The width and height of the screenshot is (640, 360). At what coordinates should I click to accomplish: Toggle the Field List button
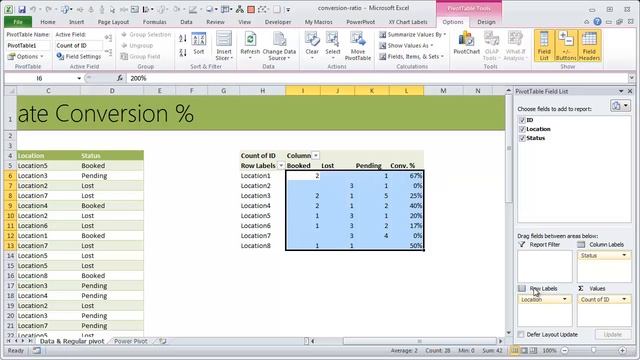click(544, 45)
